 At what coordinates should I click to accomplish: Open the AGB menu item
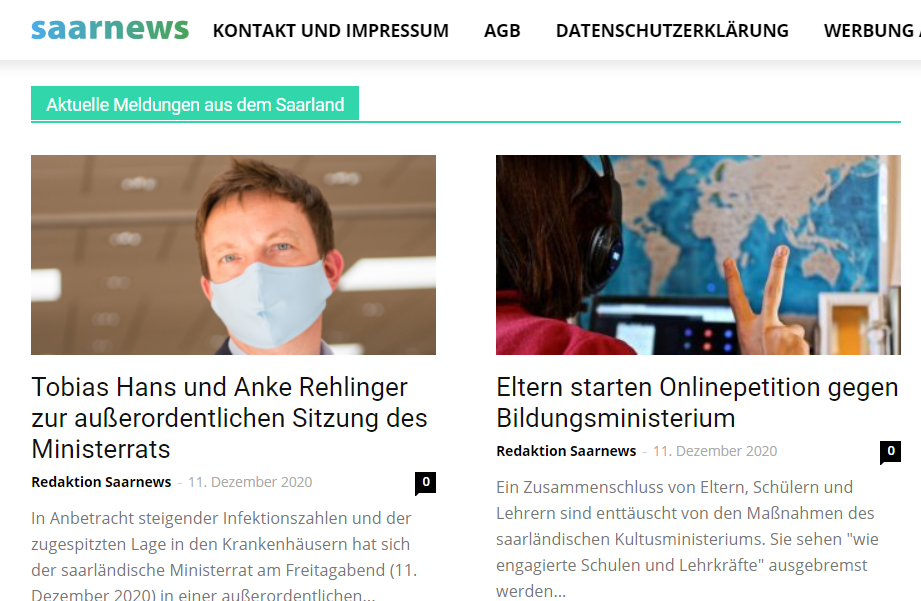pos(502,31)
